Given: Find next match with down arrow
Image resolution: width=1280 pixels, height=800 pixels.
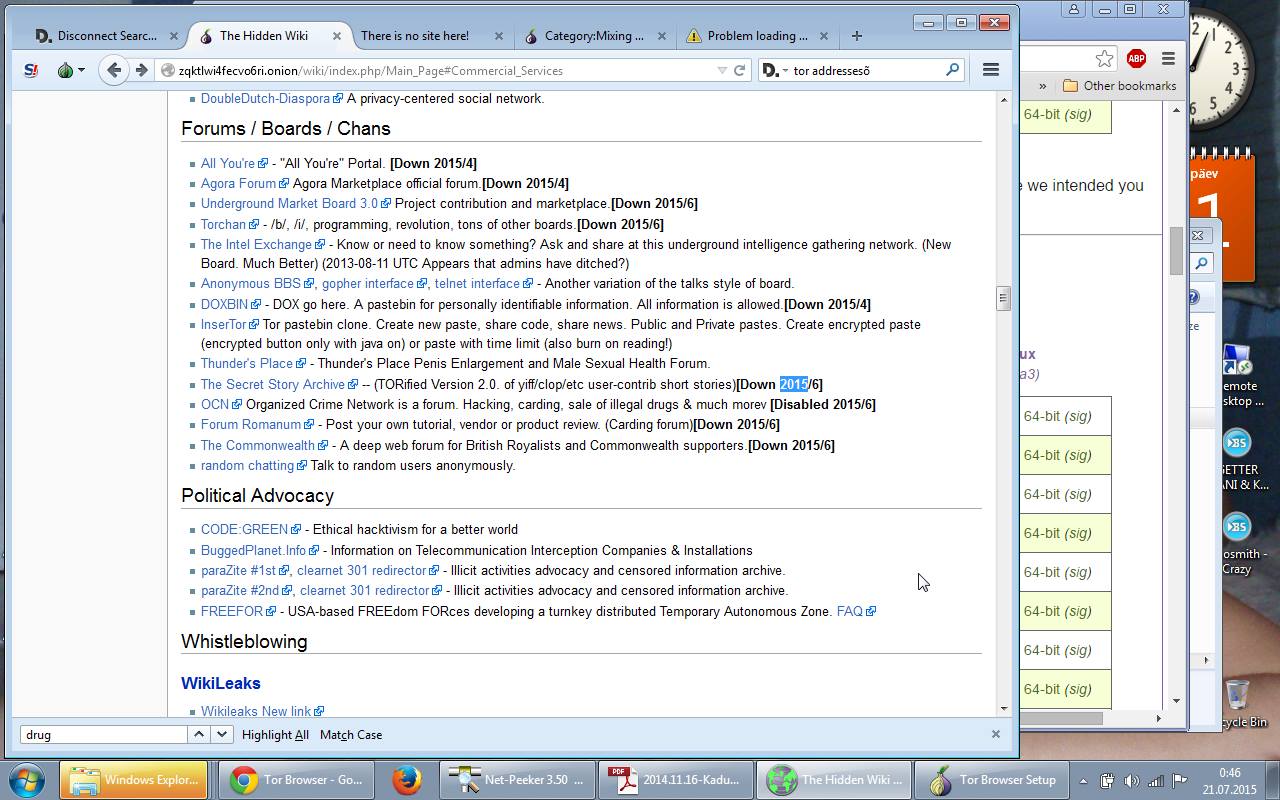Looking at the screenshot, I should point(222,735).
